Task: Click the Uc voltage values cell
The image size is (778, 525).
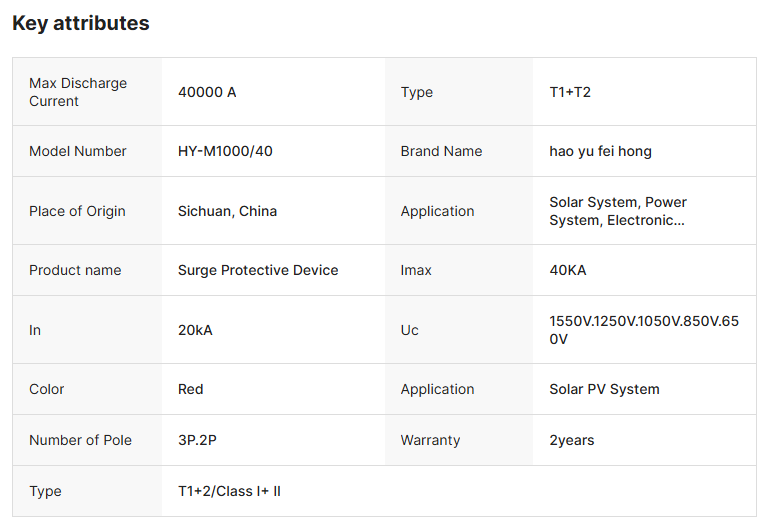Action: point(644,330)
